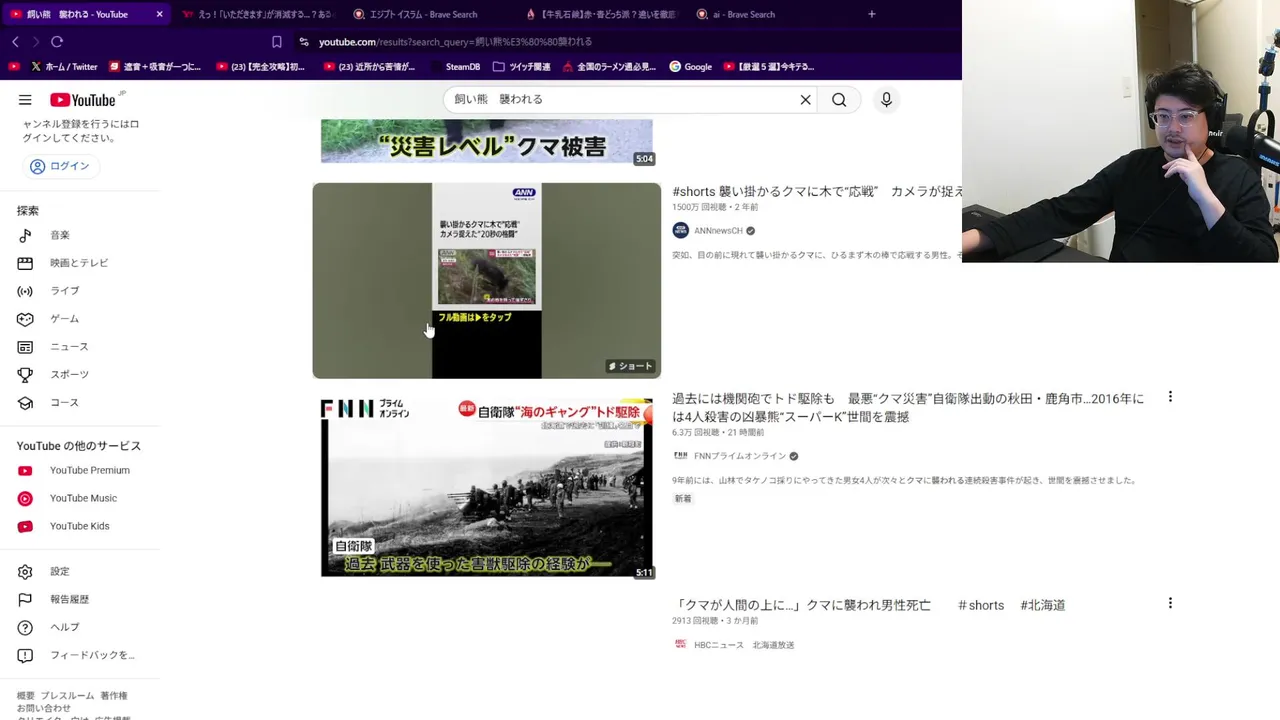Viewport: 1280px width, 720px height.
Task: Open the 厳選5選 今キテる bookmark
Action: tap(769, 67)
